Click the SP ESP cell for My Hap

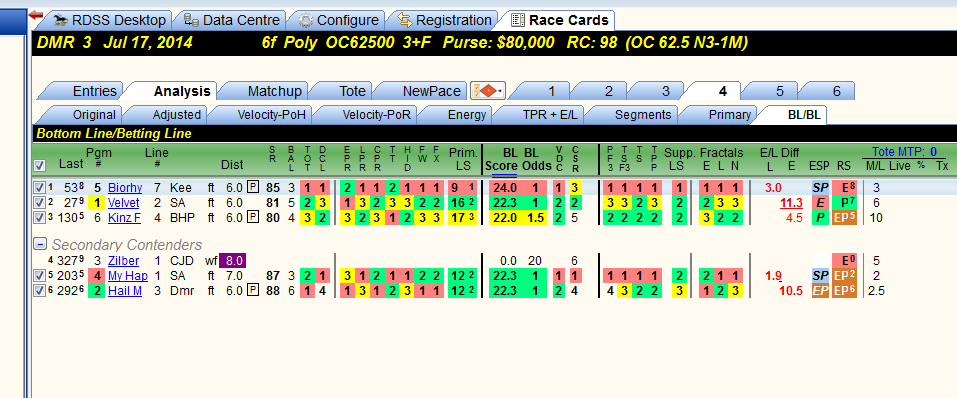[819, 277]
